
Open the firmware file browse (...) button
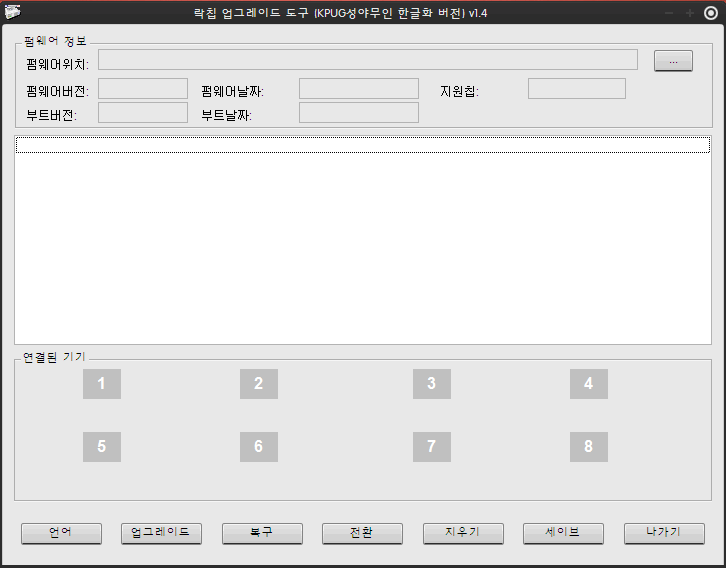pos(673,61)
